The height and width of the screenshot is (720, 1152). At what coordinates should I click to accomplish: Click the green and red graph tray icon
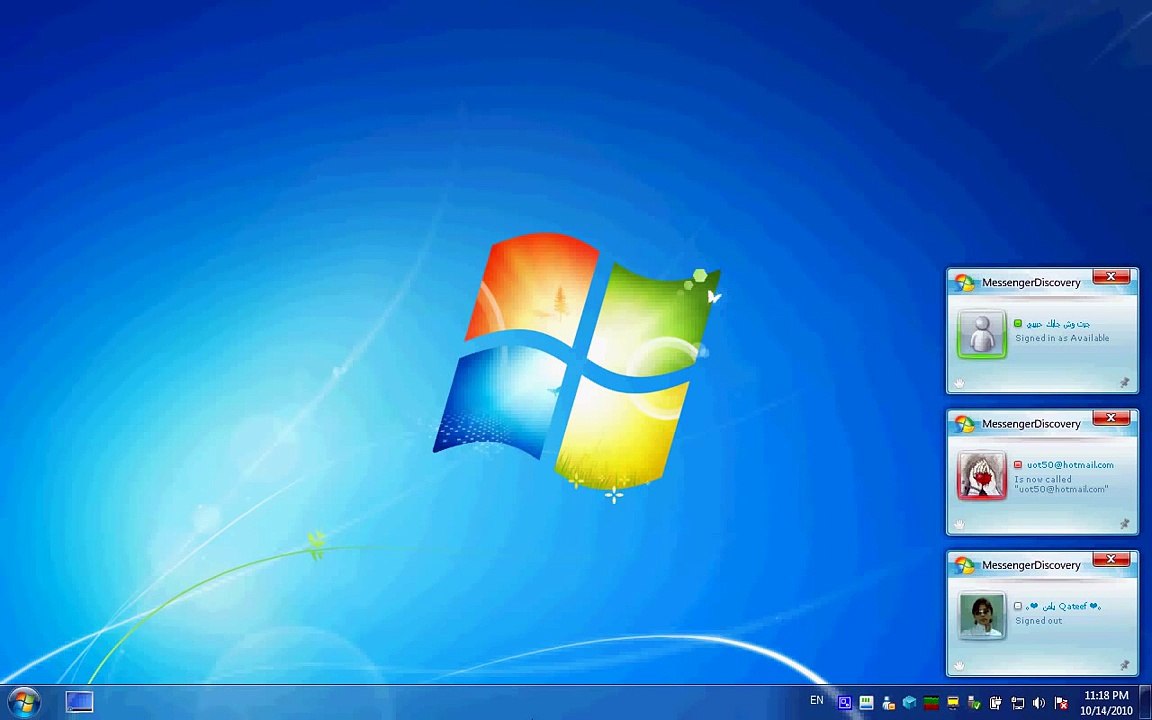point(931,703)
